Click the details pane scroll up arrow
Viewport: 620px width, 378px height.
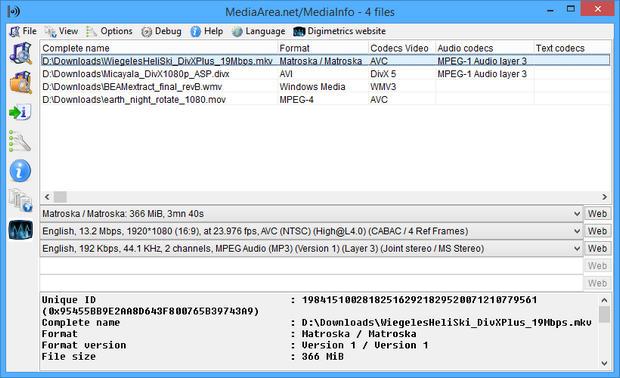click(604, 300)
